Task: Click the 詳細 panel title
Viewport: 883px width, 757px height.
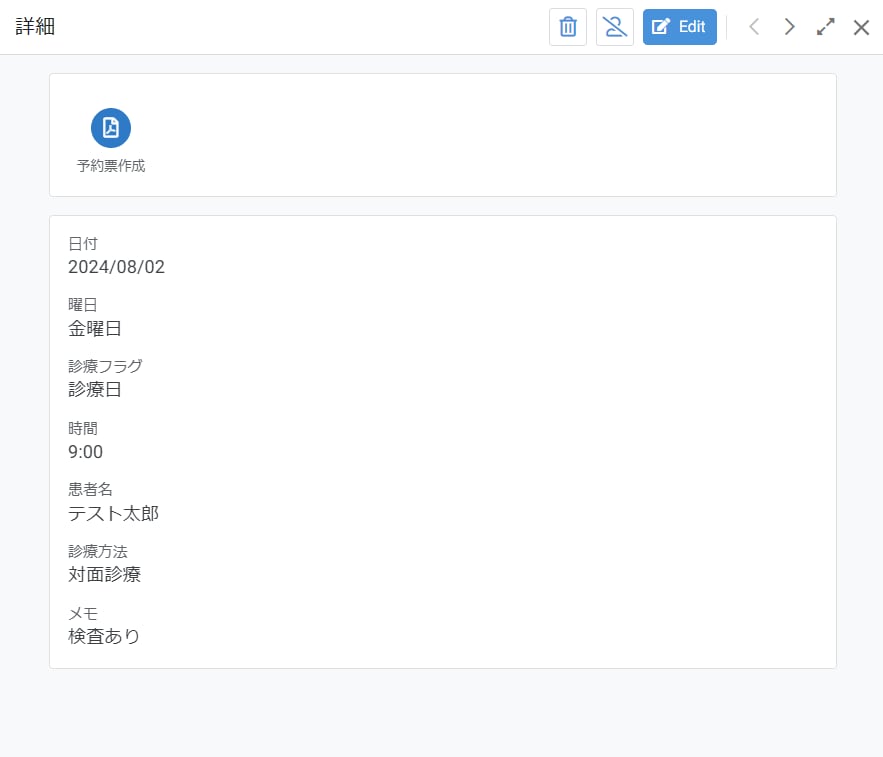Action: click(x=35, y=26)
